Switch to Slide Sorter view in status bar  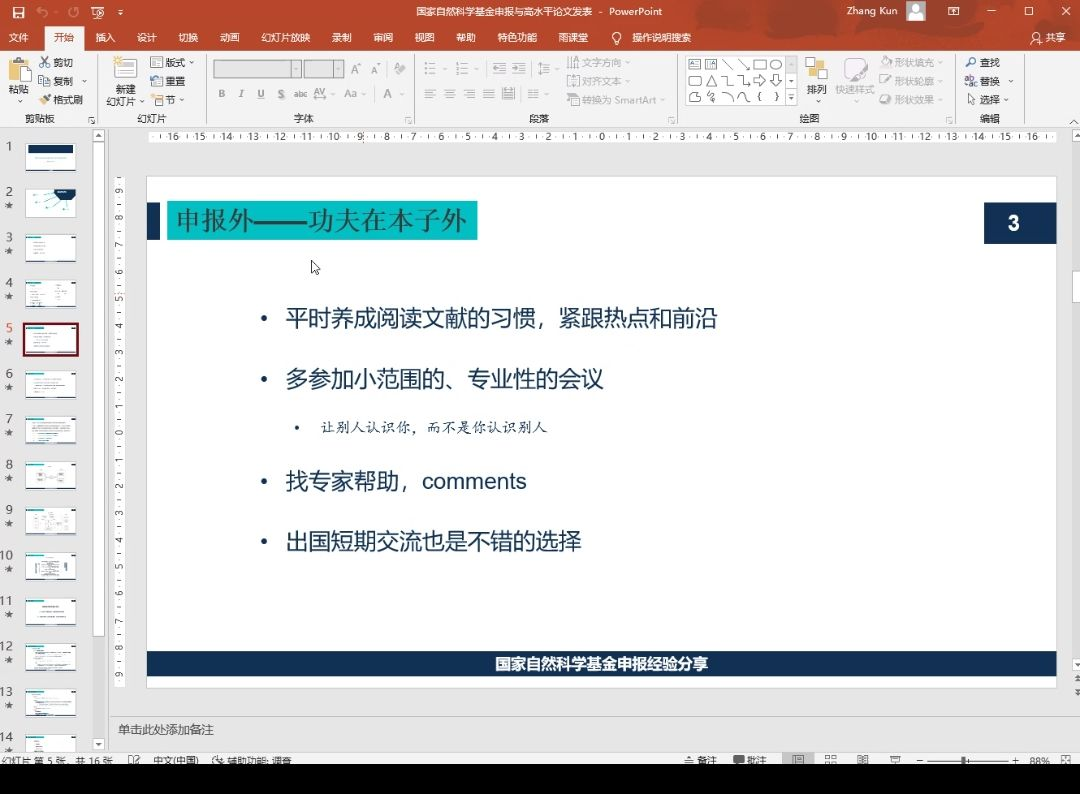pos(831,761)
